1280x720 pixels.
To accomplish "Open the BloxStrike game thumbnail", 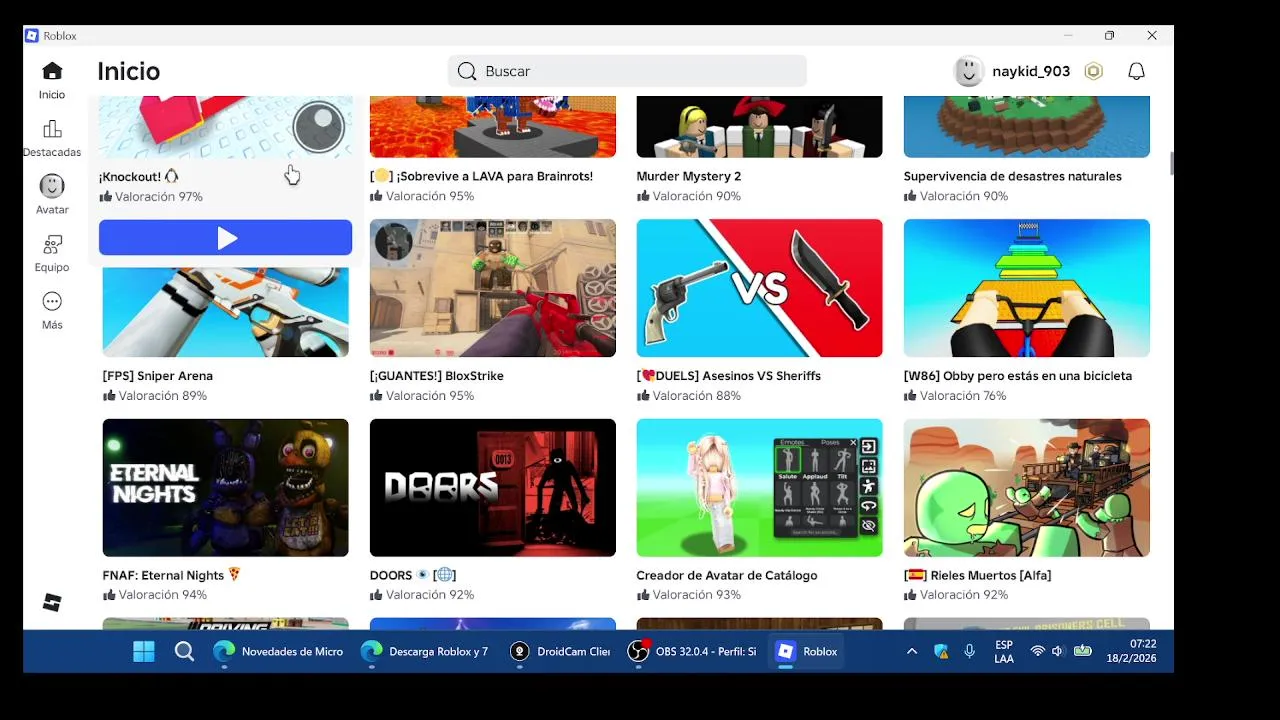I will [493, 288].
